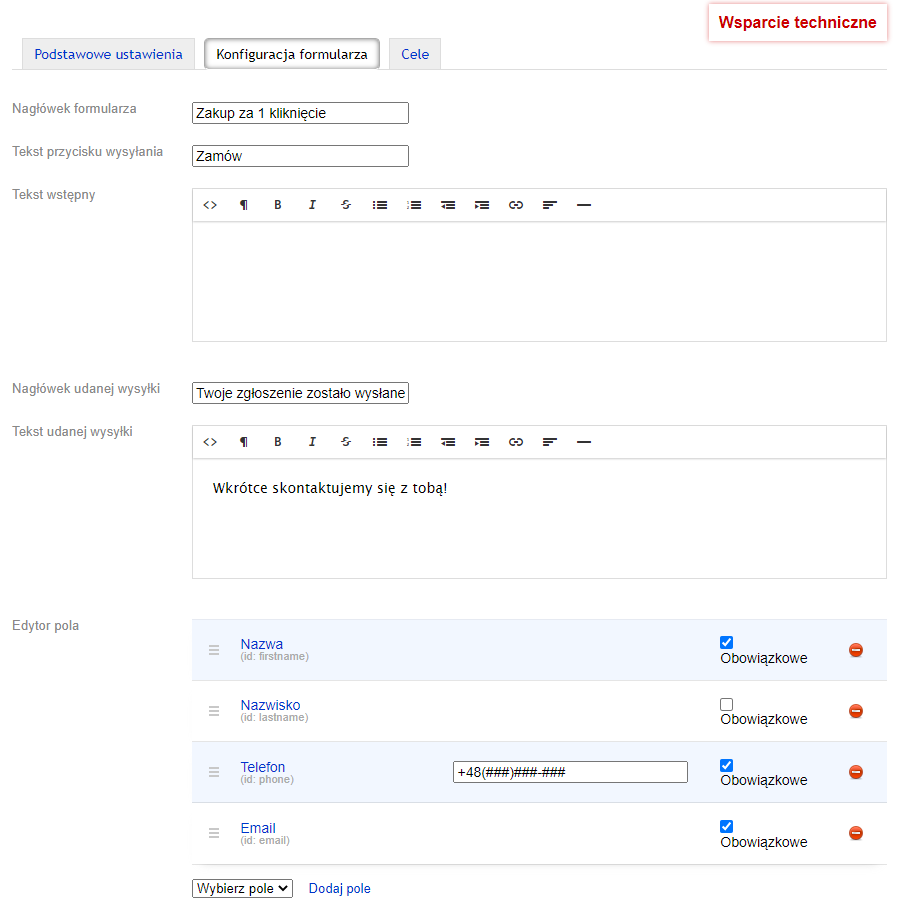Open the Wybierz pole dropdown
The height and width of the screenshot is (911, 897).
pos(242,888)
